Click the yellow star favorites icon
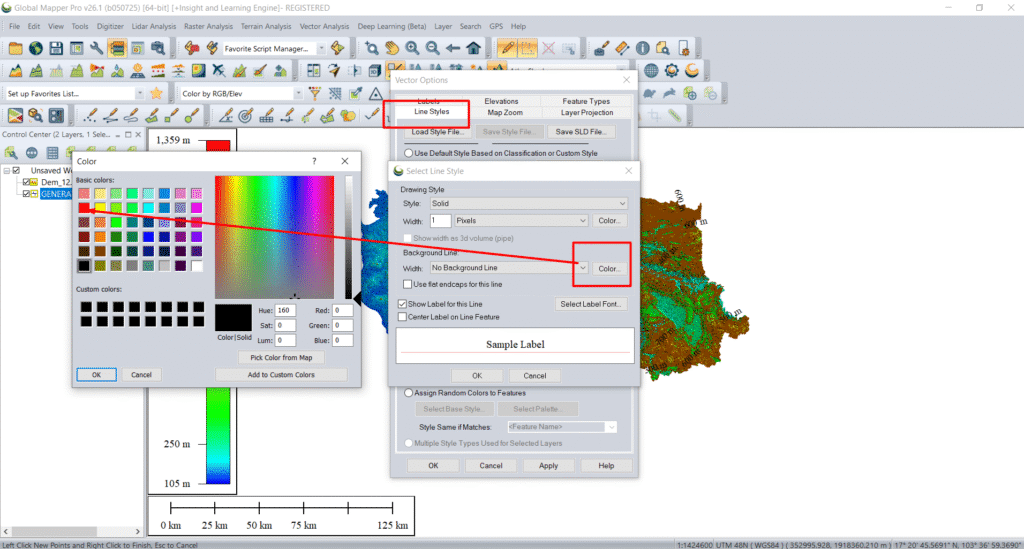This screenshot has height=549, width=1024. tap(156, 93)
